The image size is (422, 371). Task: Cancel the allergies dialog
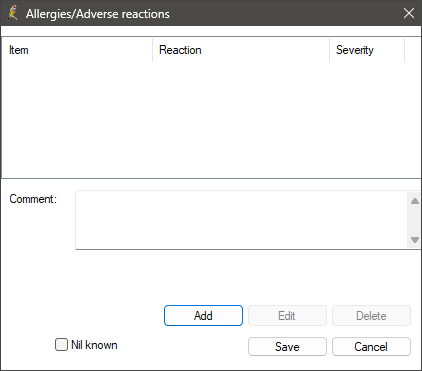tap(371, 347)
